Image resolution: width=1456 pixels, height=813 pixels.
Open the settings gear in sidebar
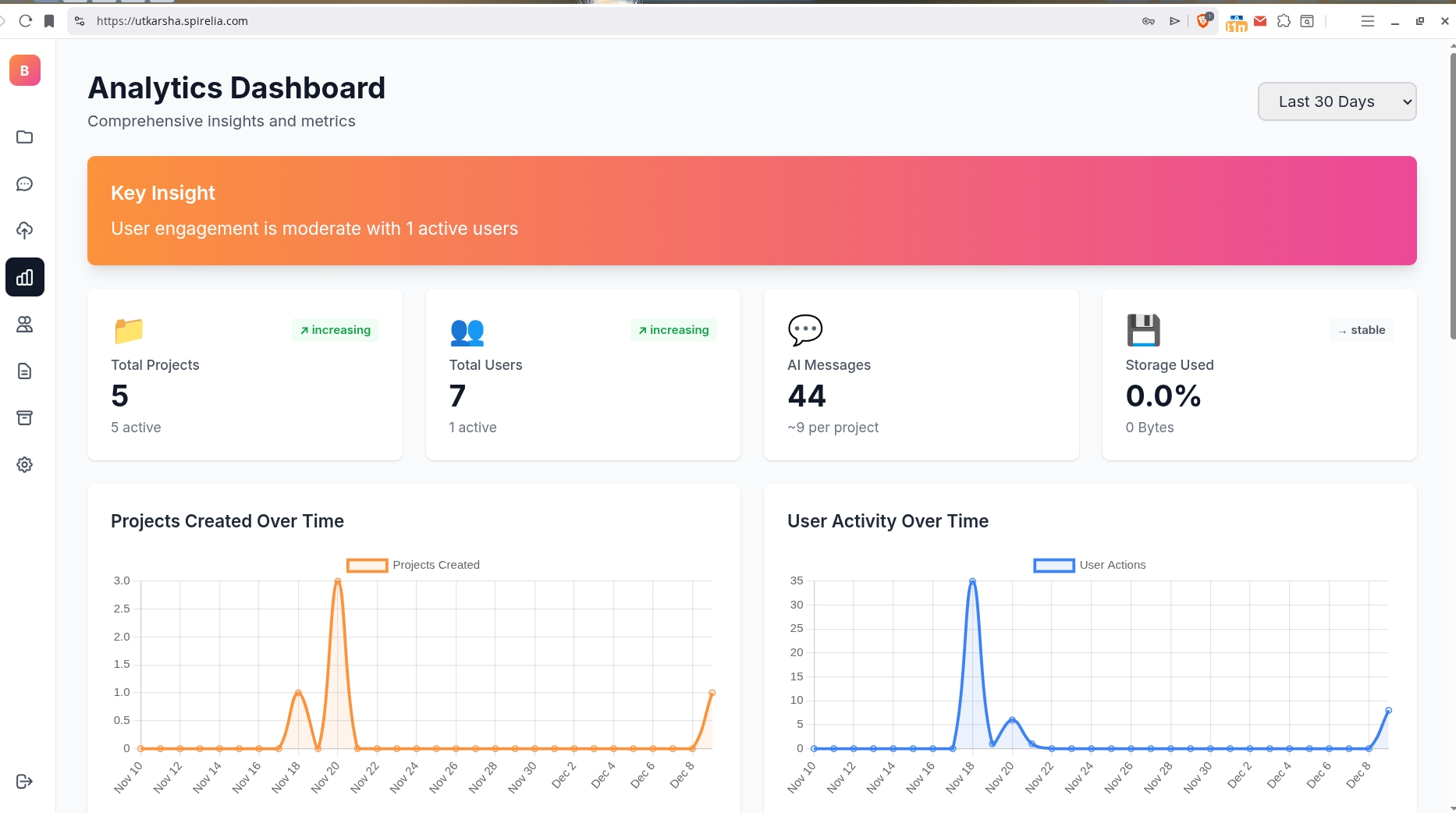25,465
